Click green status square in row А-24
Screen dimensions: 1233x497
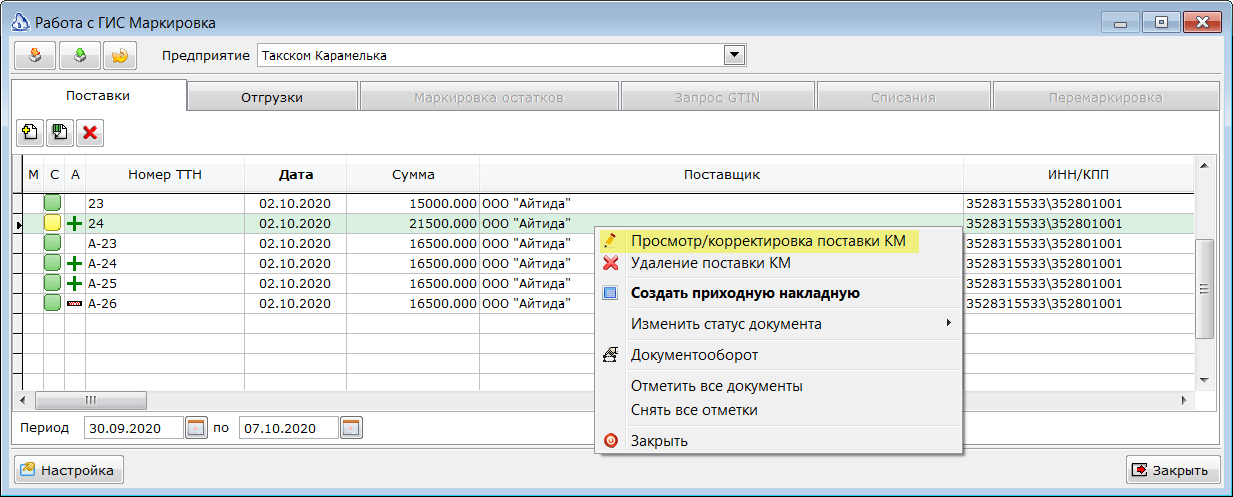(53, 263)
